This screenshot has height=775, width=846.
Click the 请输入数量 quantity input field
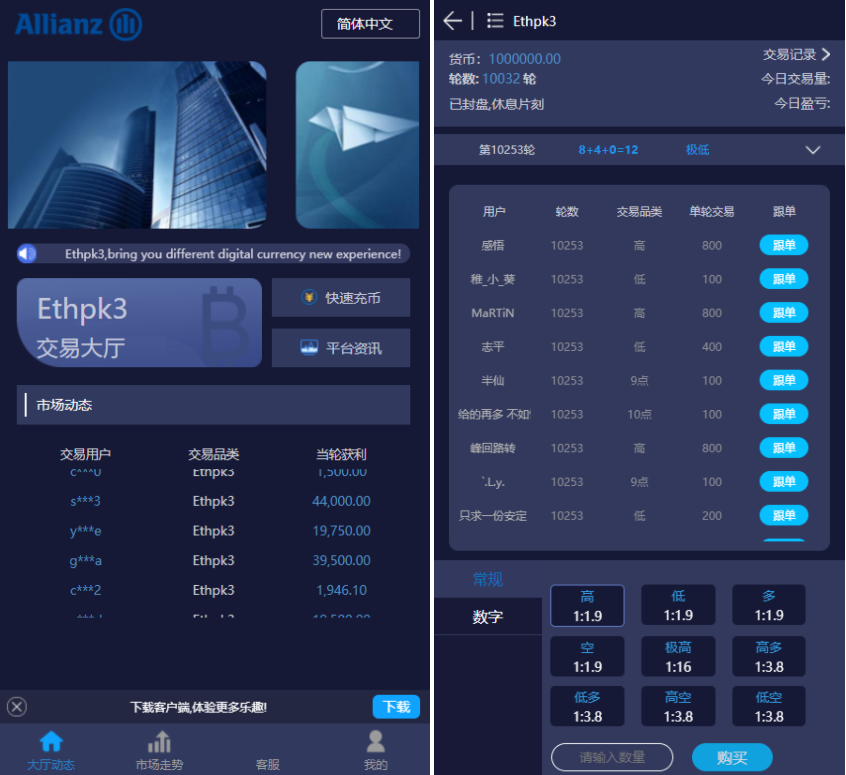(612, 757)
